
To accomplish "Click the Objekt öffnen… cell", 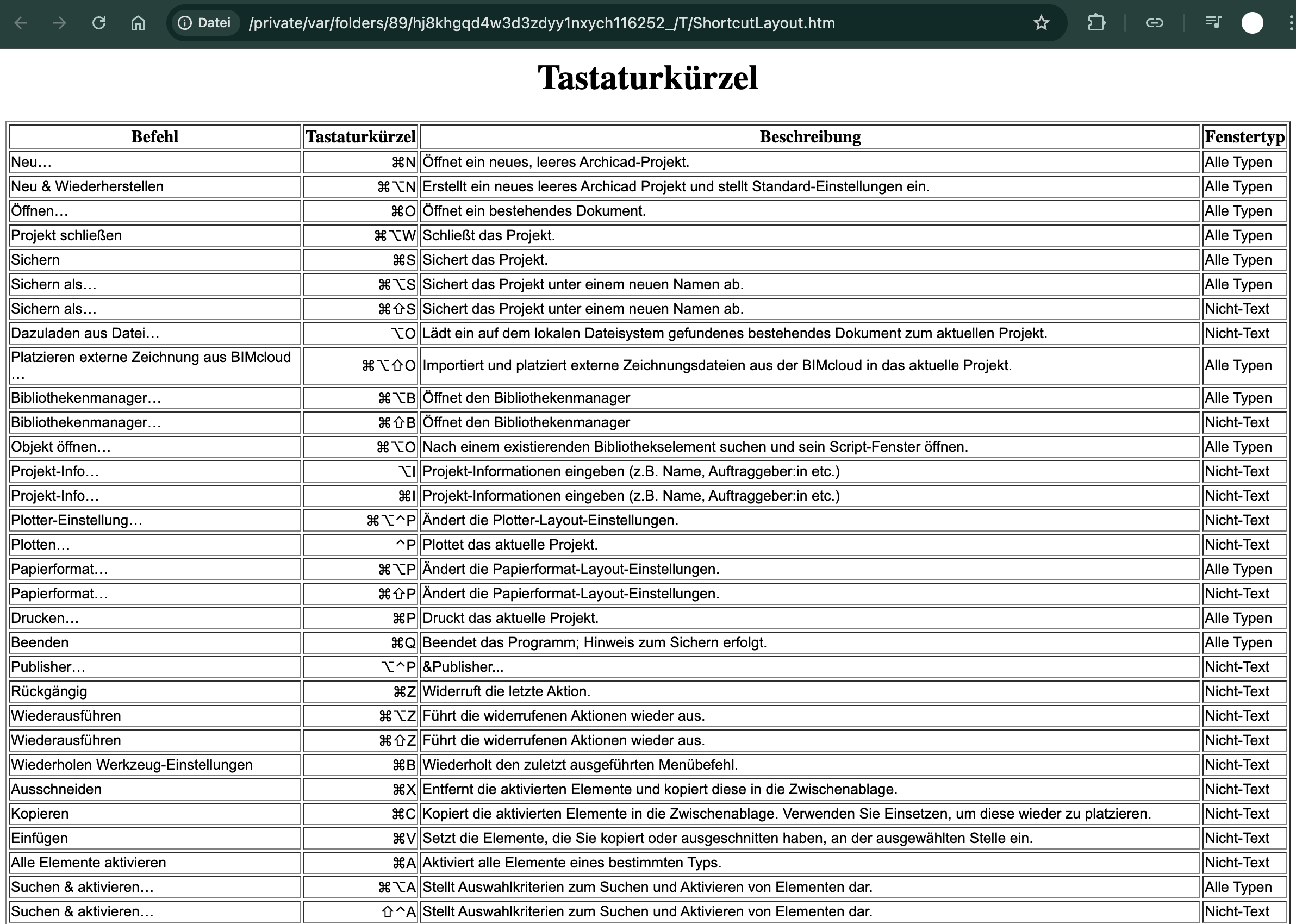I will click(155, 447).
